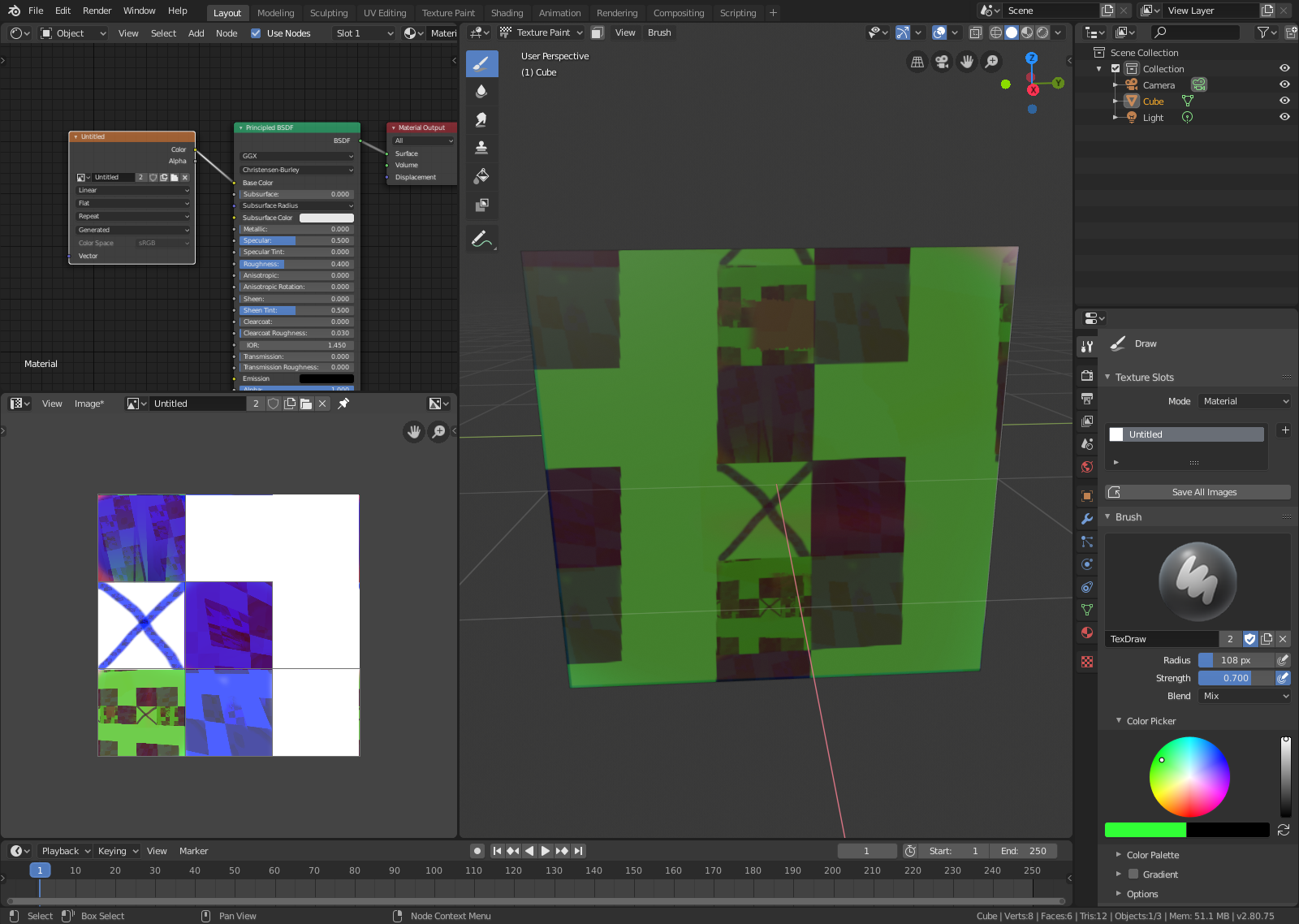Open the Render menu
Screen dimensions: 1299x924
pos(97,11)
